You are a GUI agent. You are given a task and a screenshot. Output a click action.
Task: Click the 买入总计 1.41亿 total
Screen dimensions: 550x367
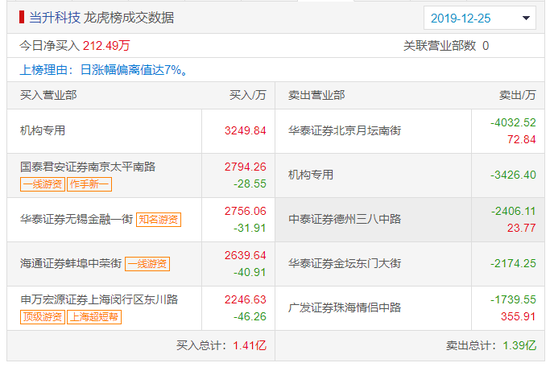tap(221, 345)
